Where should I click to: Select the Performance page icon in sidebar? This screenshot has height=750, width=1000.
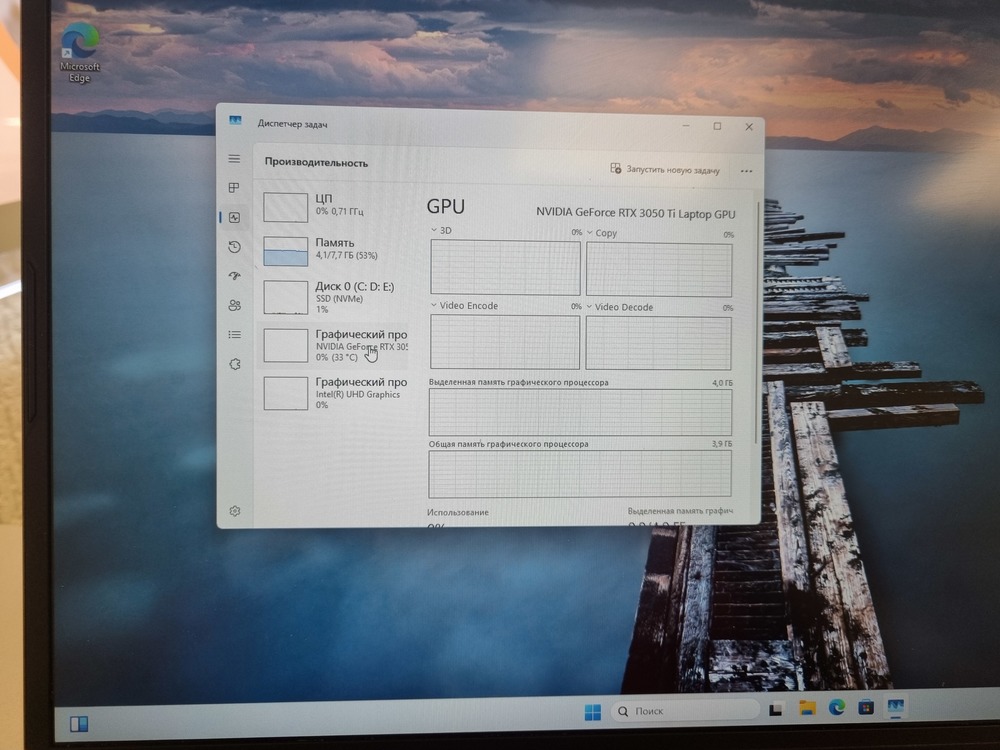click(x=235, y=217)
